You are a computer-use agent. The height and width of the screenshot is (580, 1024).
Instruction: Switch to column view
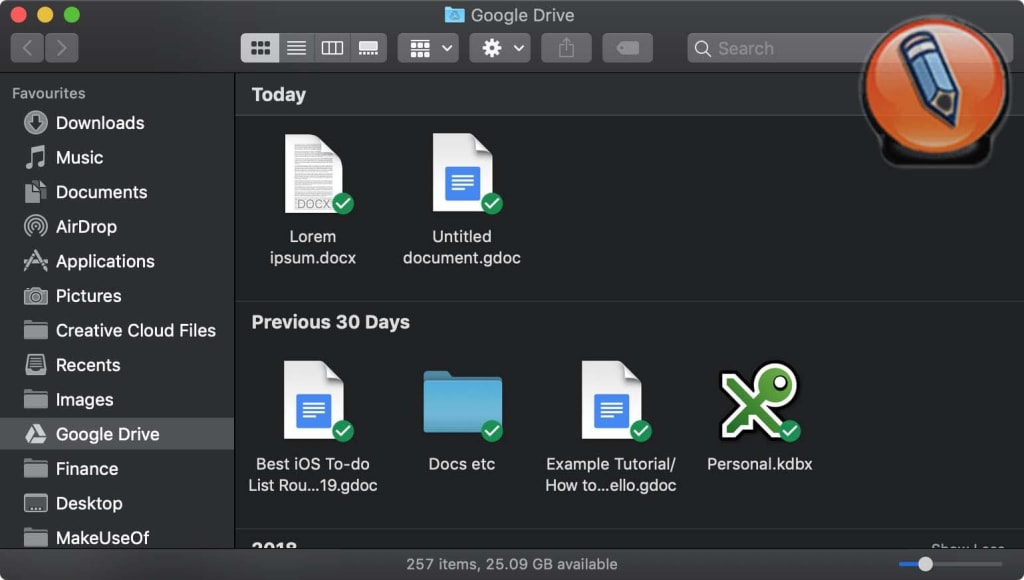(x=332, y=48)
